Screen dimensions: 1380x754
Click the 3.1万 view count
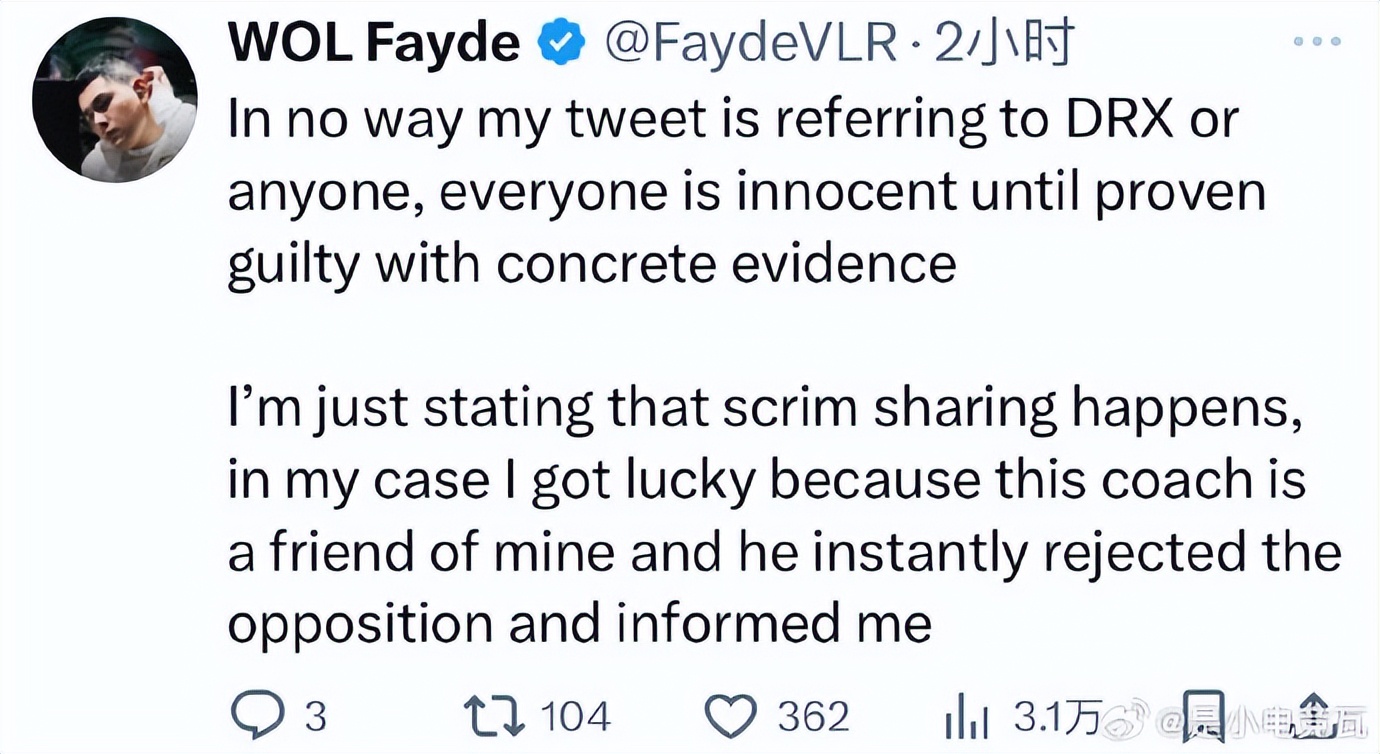coord(1056,716)
